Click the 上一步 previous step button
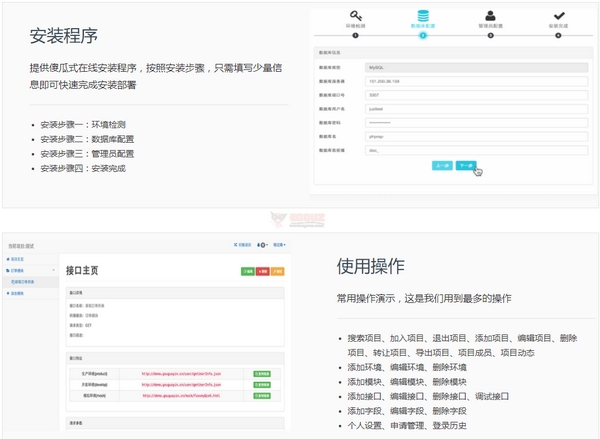The width and height of the screenshot is (600, 439). [x=442, y=165]
